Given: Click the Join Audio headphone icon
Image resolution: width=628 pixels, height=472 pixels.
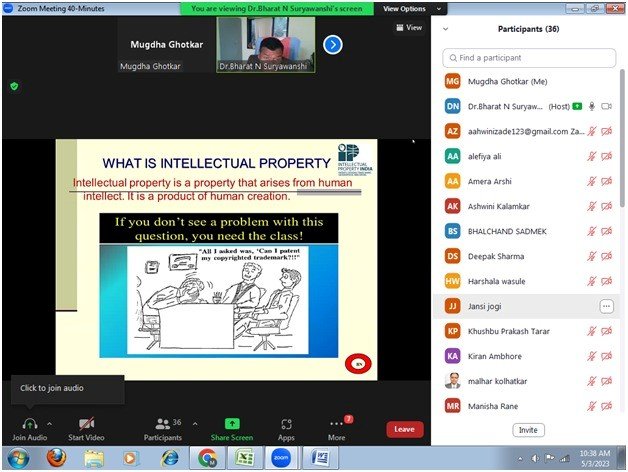Looking at the screenshot, I should [29, 424].
